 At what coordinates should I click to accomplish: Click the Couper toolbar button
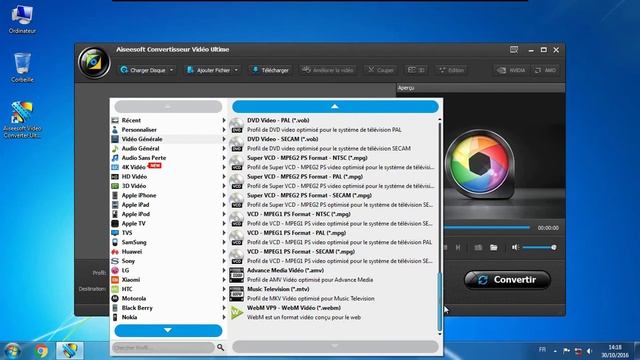380,70
